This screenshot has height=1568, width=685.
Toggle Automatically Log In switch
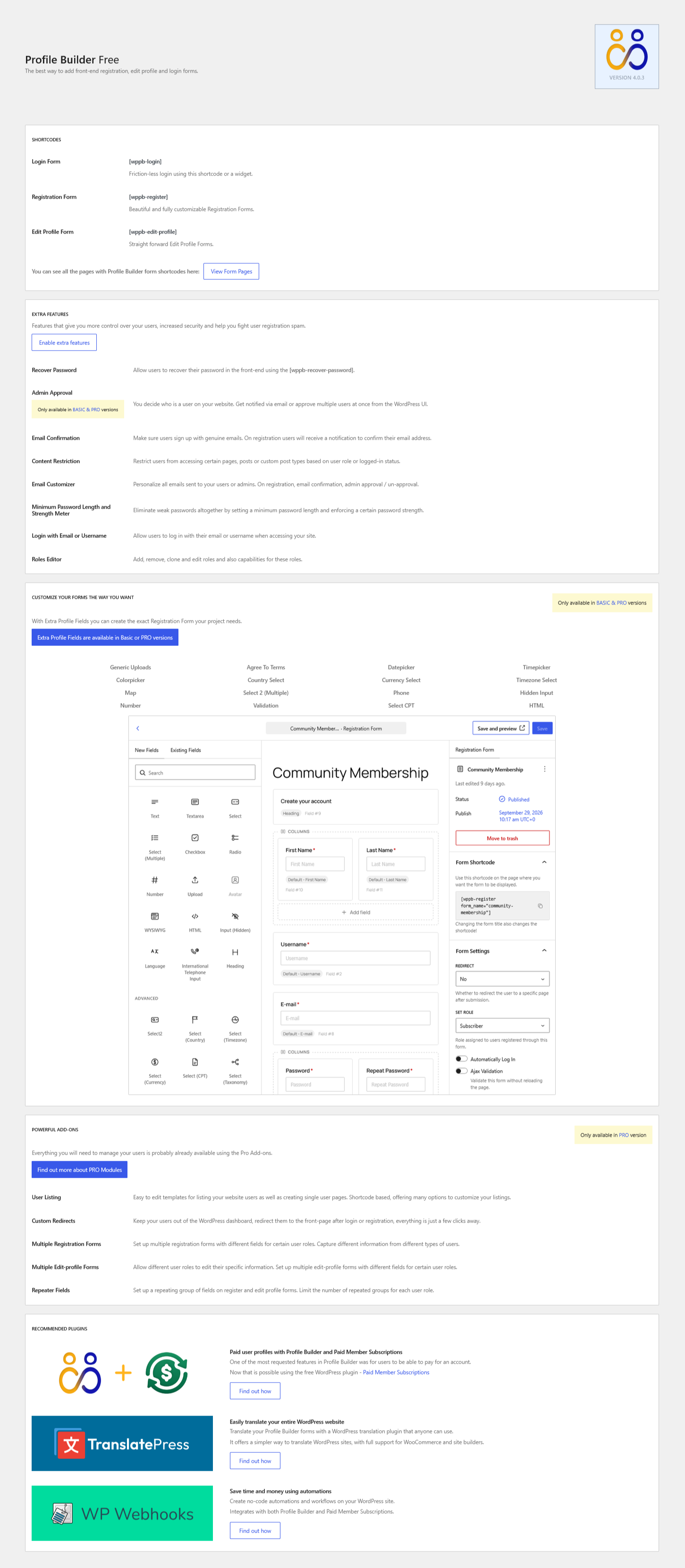tap(462, 1058)
